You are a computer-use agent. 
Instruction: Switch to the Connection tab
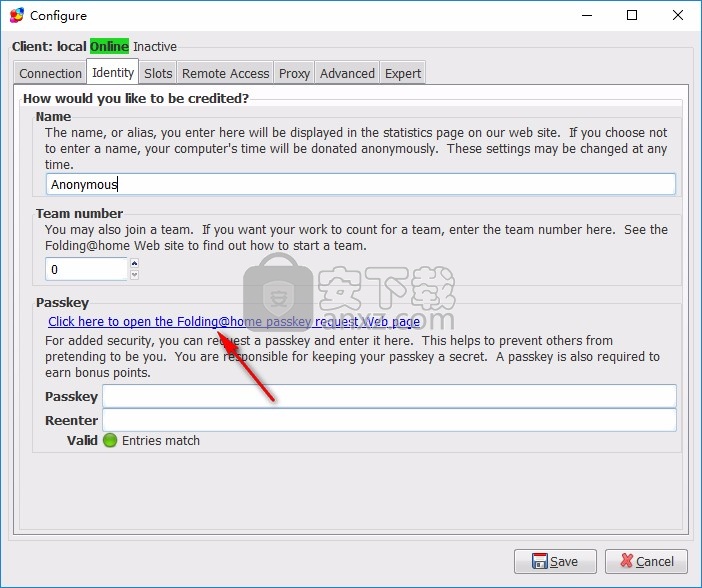point(50,73)
